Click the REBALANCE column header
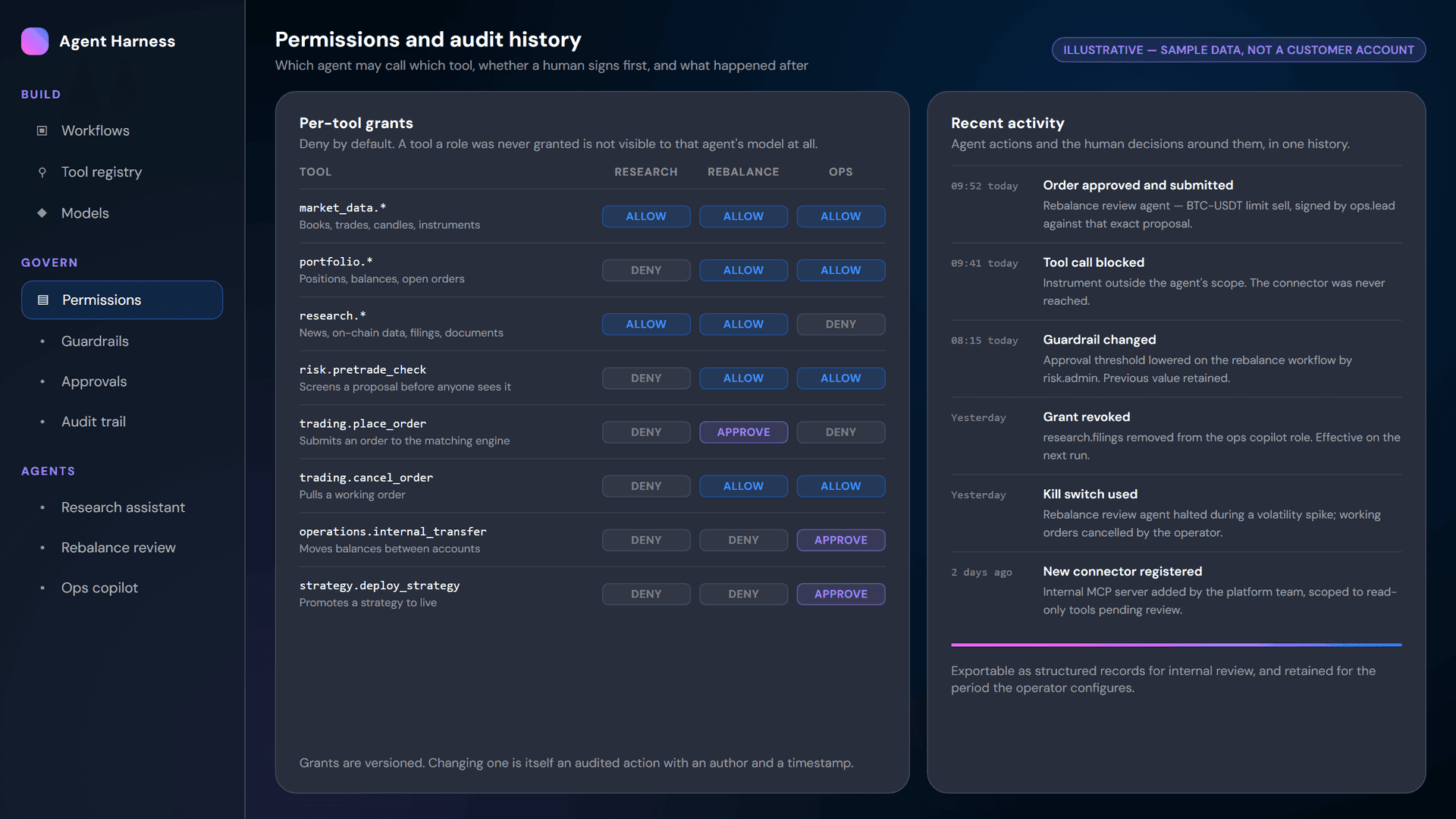This screenshot has height=819, width=1456. tap(743, 172)
